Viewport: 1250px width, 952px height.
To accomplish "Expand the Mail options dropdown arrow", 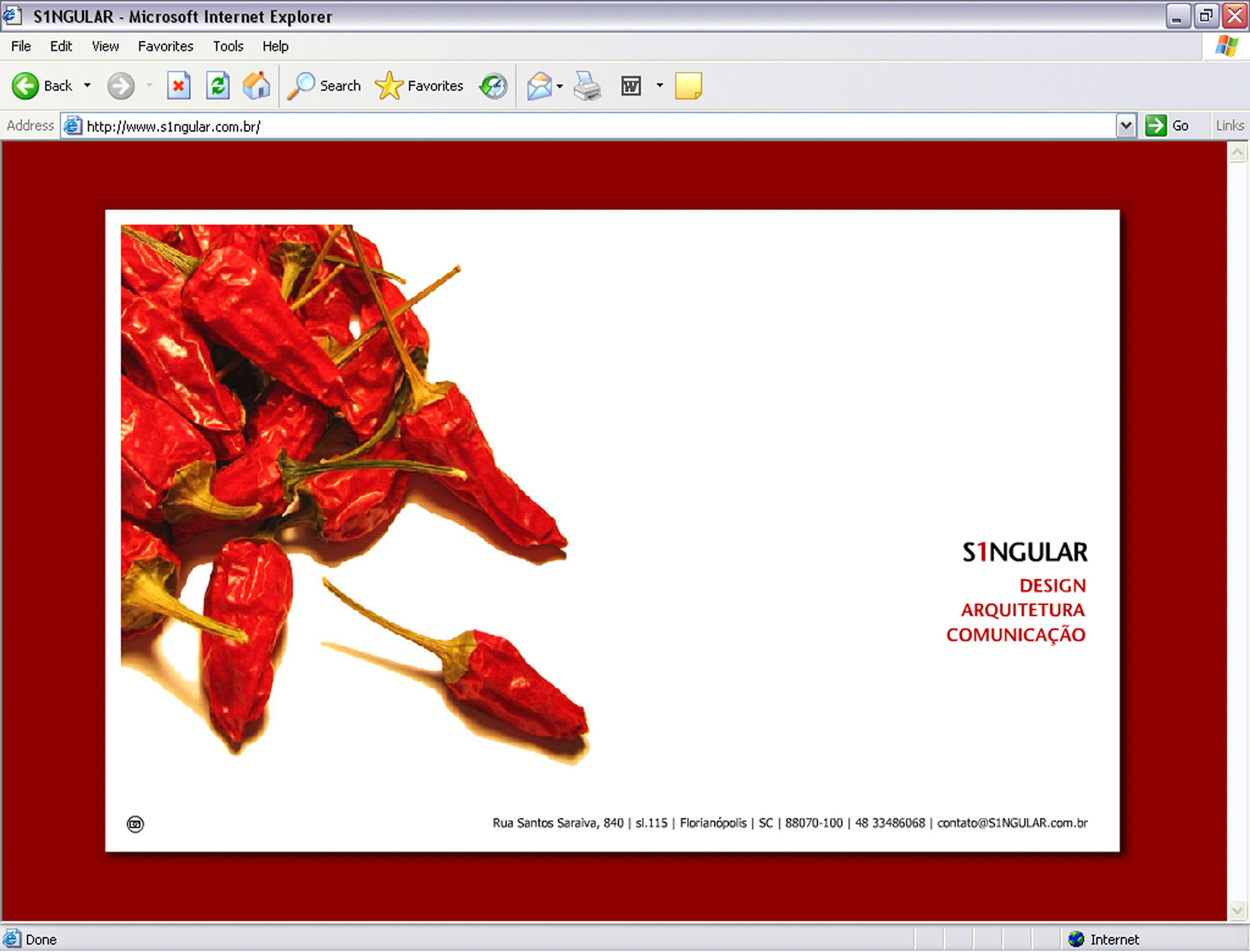I will pyautogui.click(x=560, y=86).
